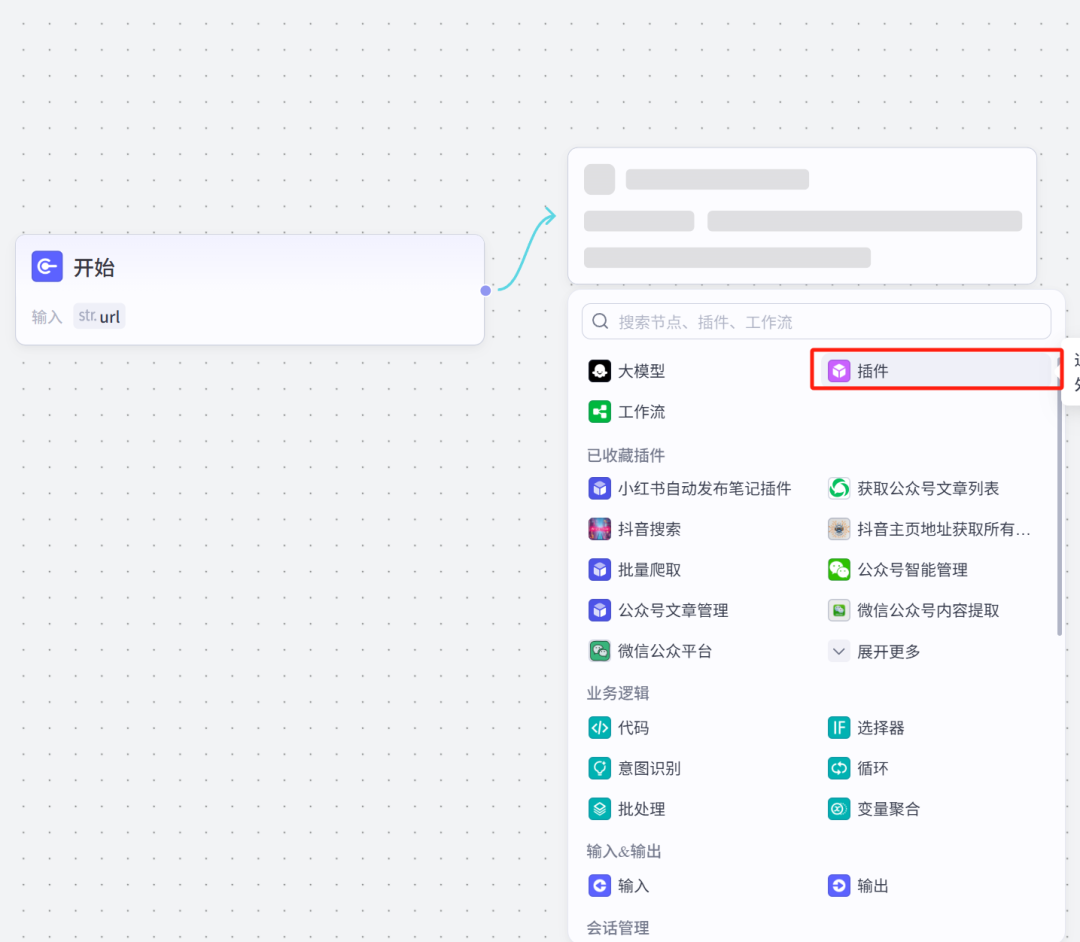This screenshot has height=942, width=1080.
Task: Click 抖音主页地址获取所有 label text
Action: tap(944, 529)
